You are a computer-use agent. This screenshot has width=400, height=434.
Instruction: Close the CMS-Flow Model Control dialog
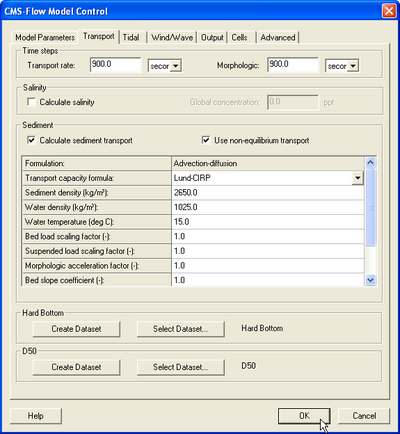click(389, 11)
